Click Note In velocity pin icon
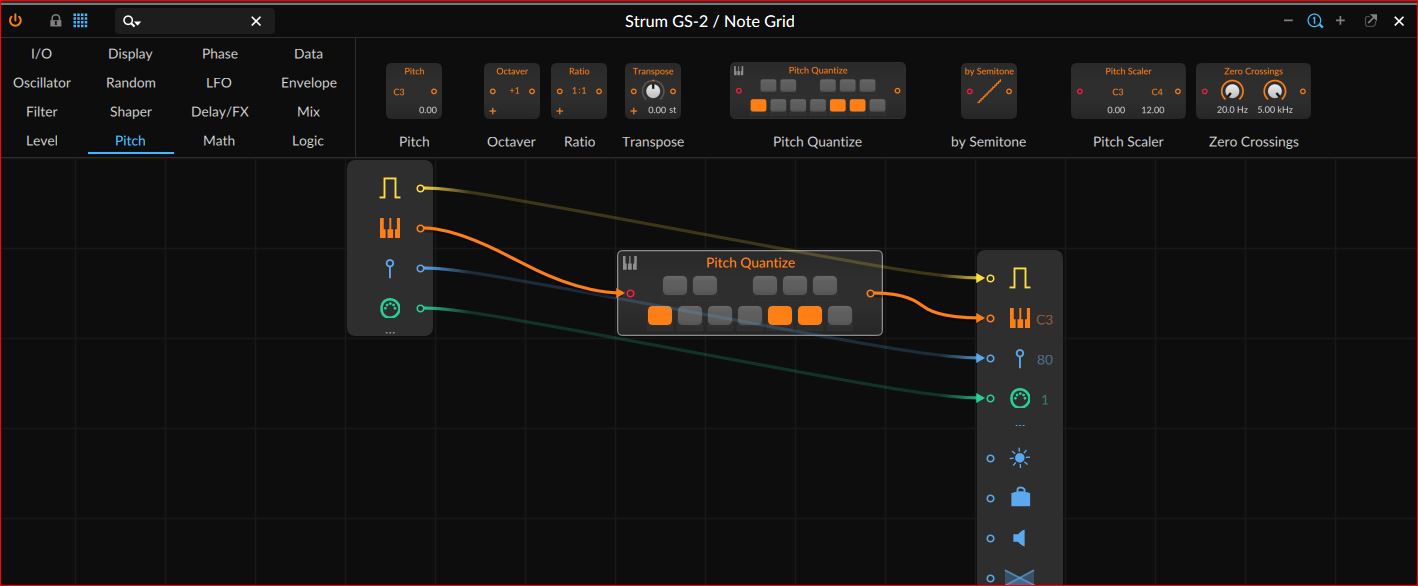The height and width of the screenshot is (586, 1418). click(390, 268)
